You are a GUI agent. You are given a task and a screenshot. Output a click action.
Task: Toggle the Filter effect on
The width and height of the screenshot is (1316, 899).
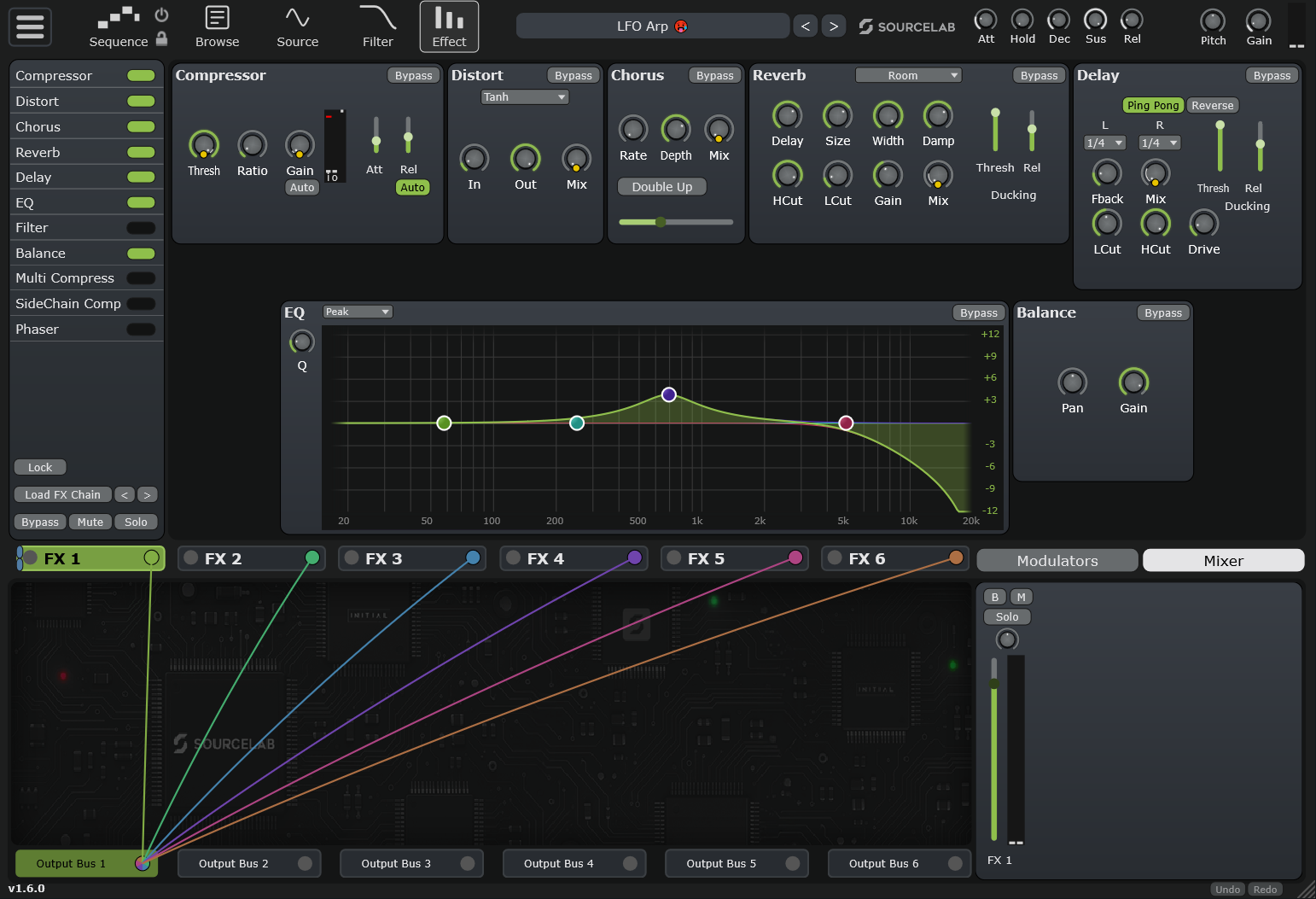coord(141,228)
